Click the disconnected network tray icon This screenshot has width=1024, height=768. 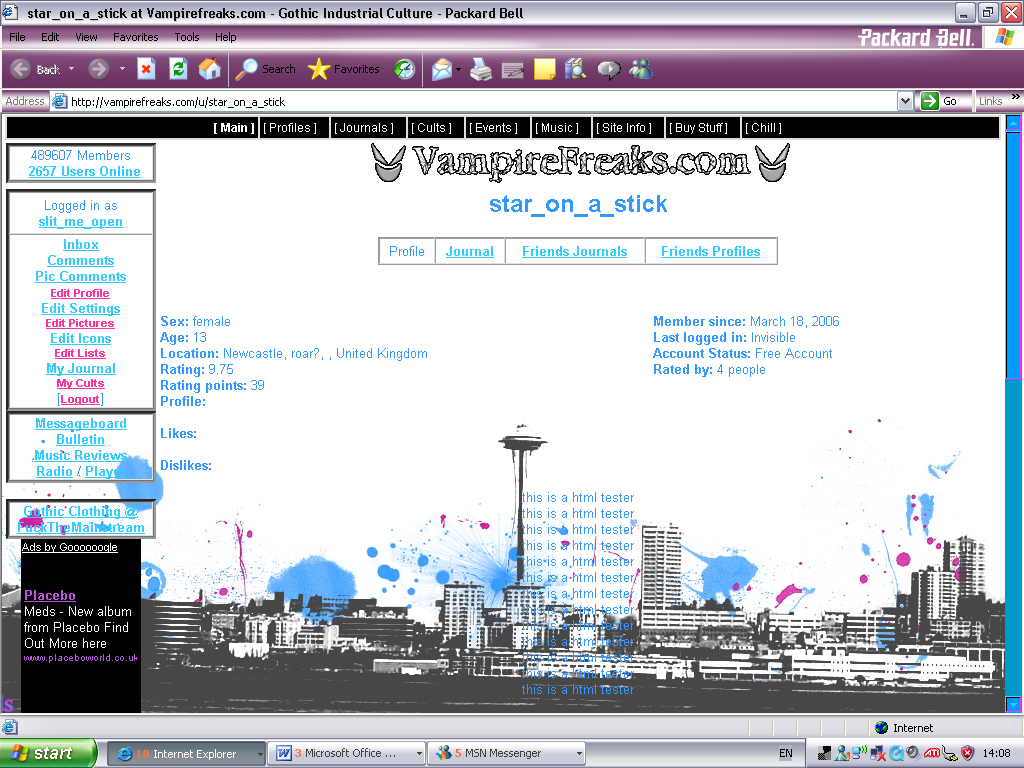pos(878,753)
